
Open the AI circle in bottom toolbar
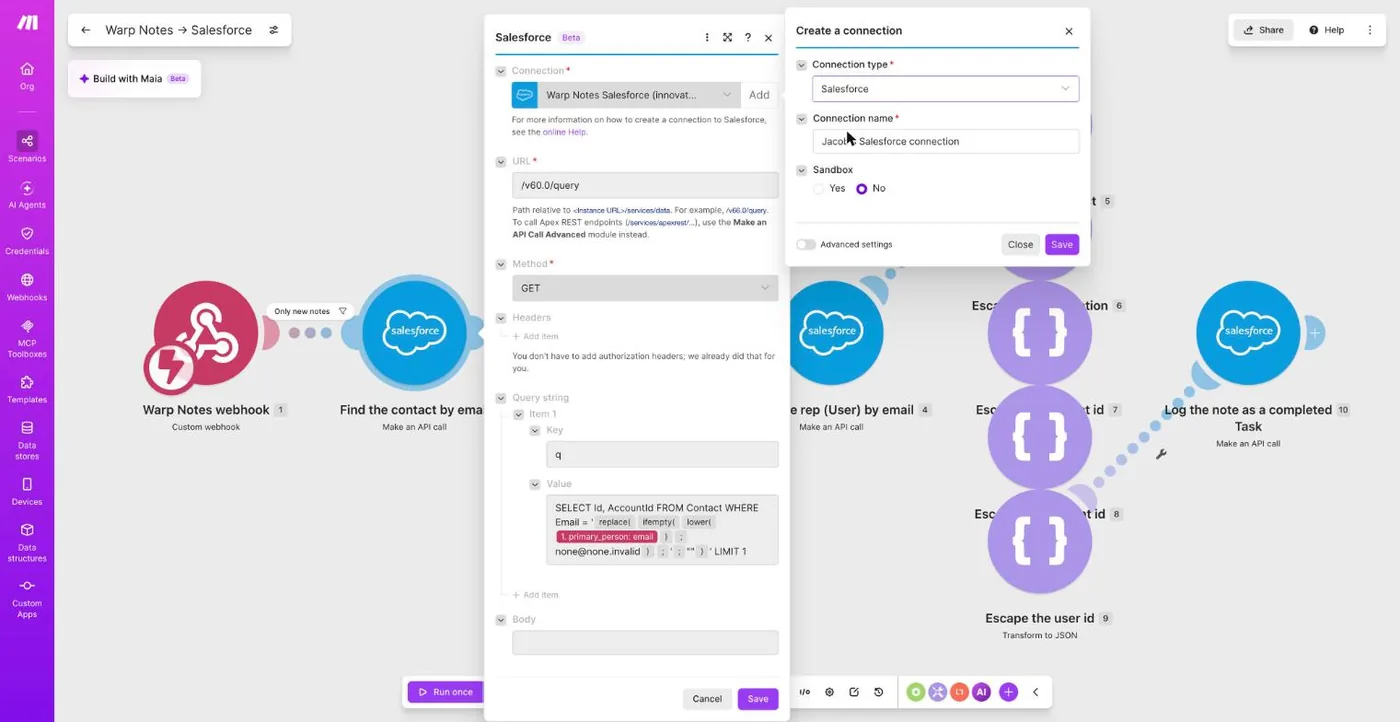pos(981,692)
